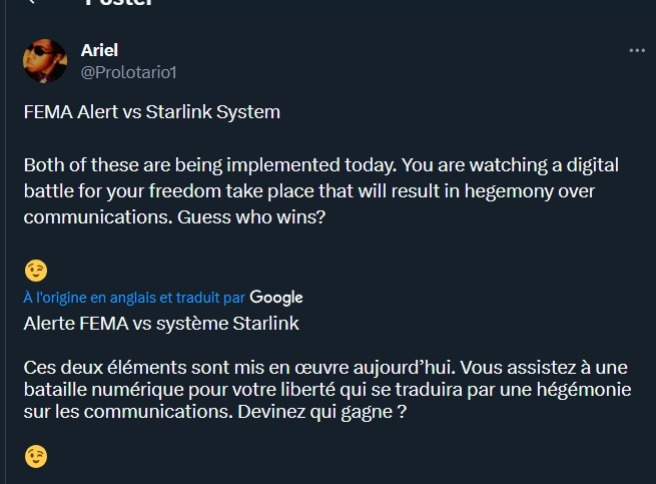Click the Google logo in translation notice
Screen dimensions: 656x484
coord(276,298)
